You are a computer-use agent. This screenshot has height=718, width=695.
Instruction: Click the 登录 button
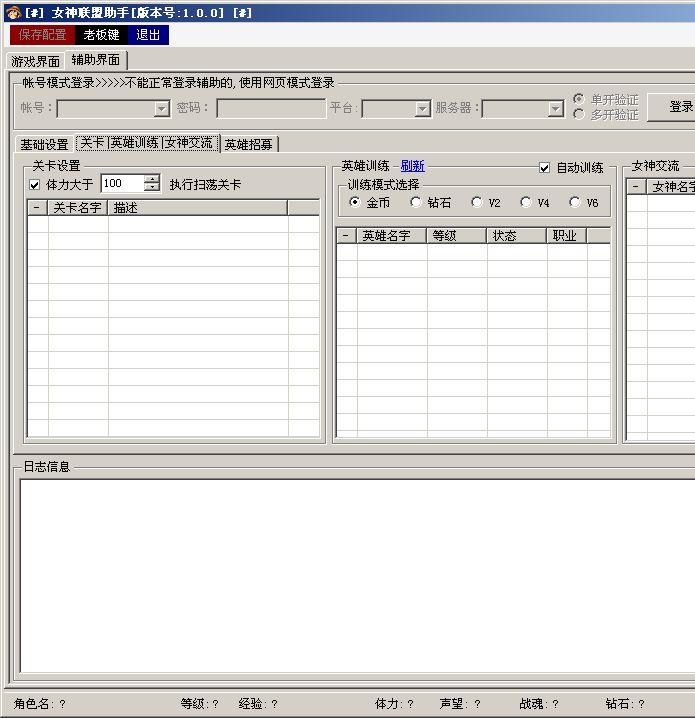(x=679, y=107)
